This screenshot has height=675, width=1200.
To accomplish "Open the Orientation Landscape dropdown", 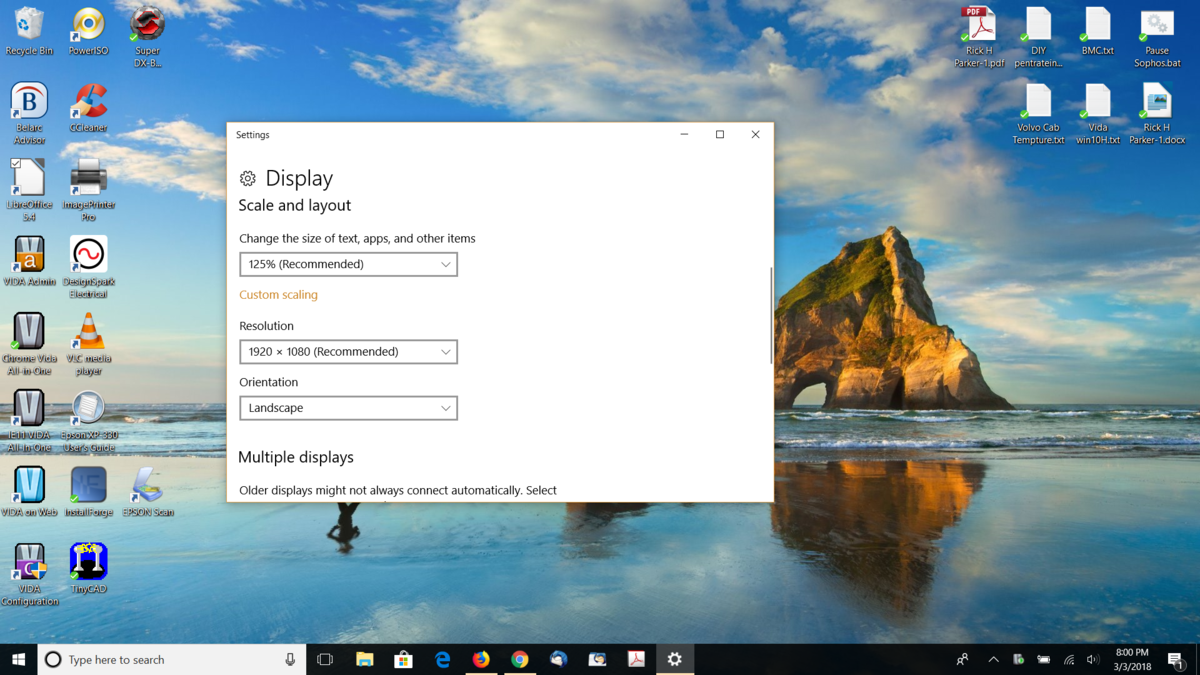I will click(348, 408).
